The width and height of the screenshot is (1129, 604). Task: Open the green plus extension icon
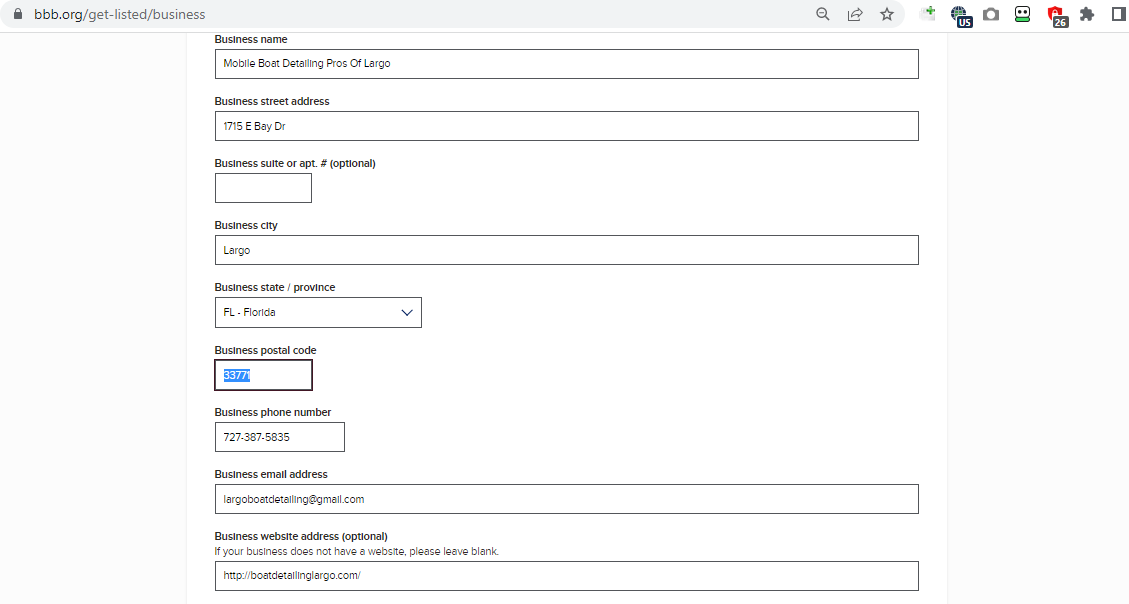pos(928,14)
